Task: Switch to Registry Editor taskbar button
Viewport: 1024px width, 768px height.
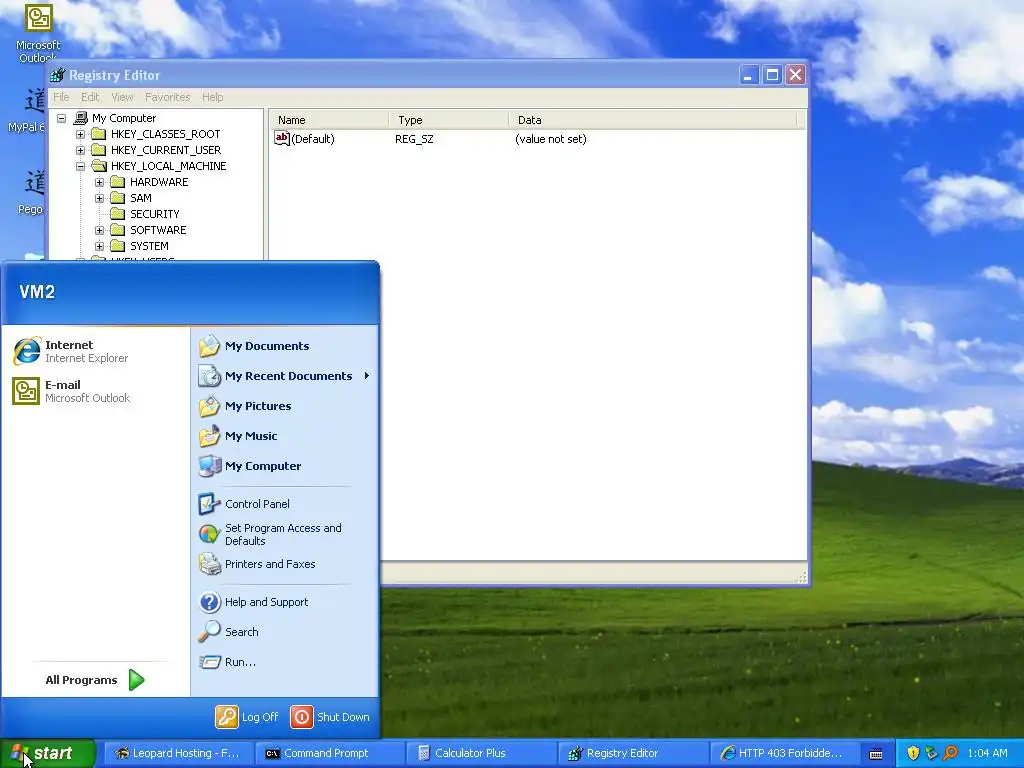Action: click(632, 754)
